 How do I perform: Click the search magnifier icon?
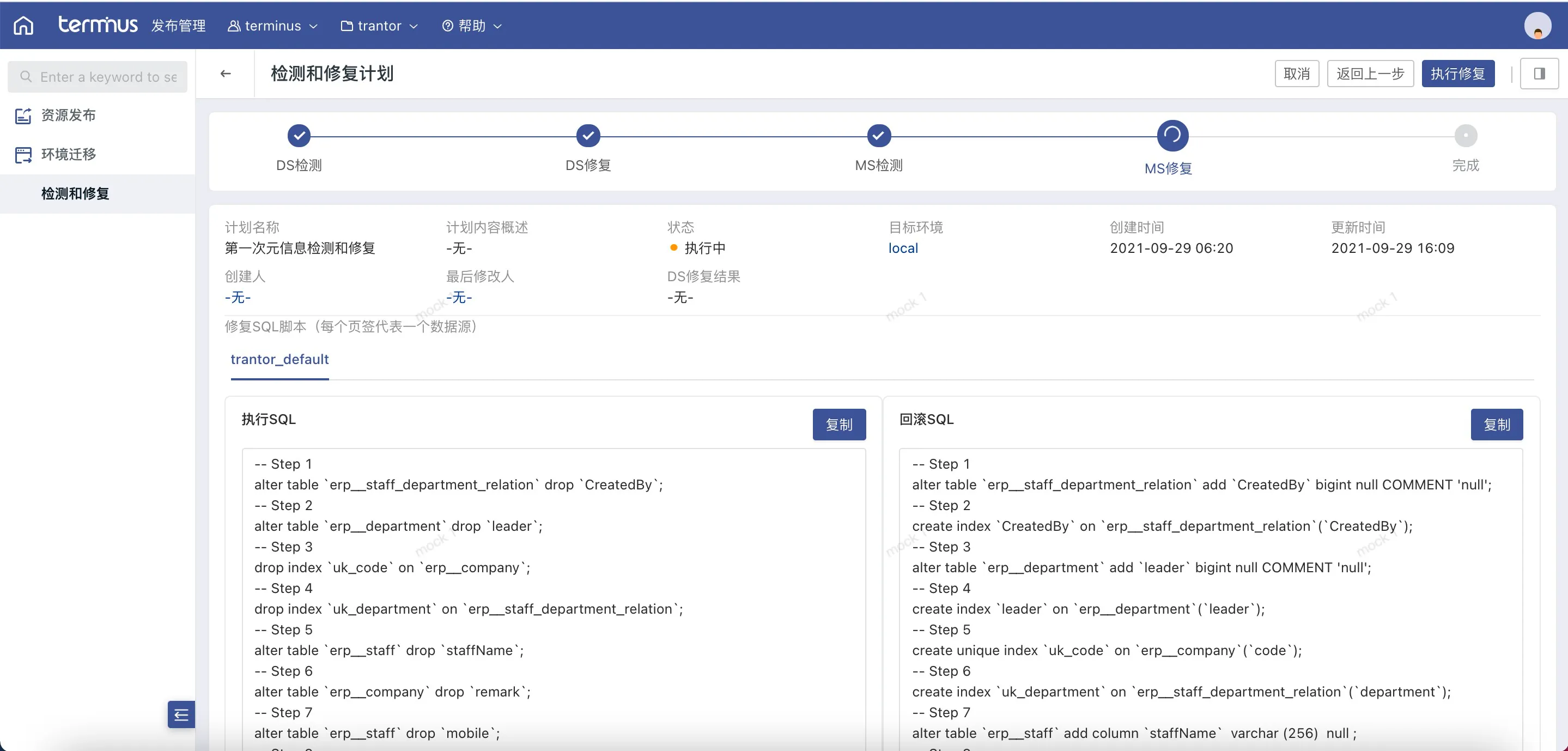[26, 77]
